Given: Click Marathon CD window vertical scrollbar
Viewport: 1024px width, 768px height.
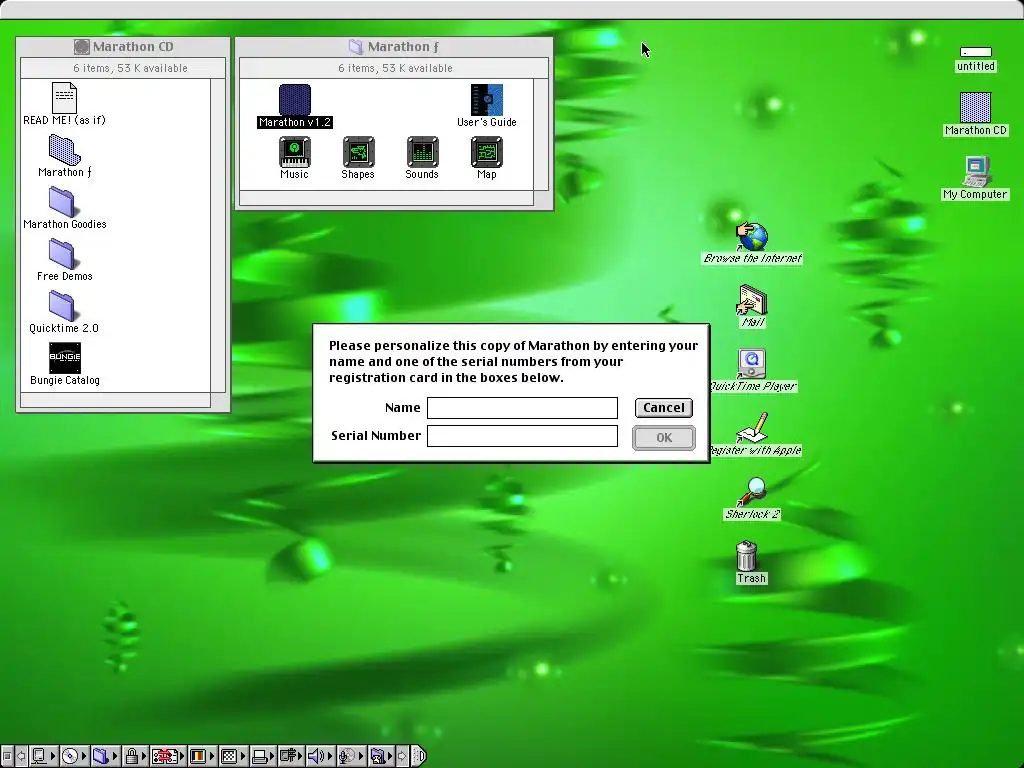Looking at the screenshot, I should point(218,235).
